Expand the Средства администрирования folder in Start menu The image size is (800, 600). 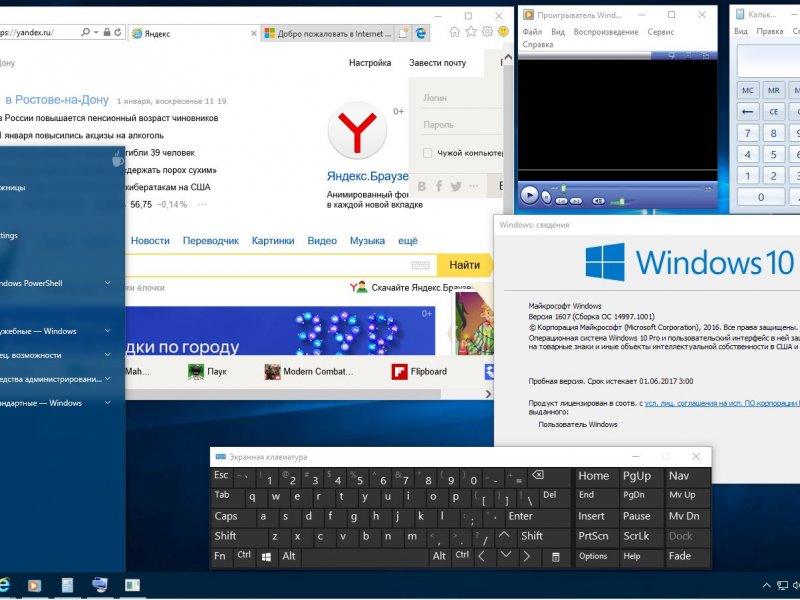tap(108, 379)
